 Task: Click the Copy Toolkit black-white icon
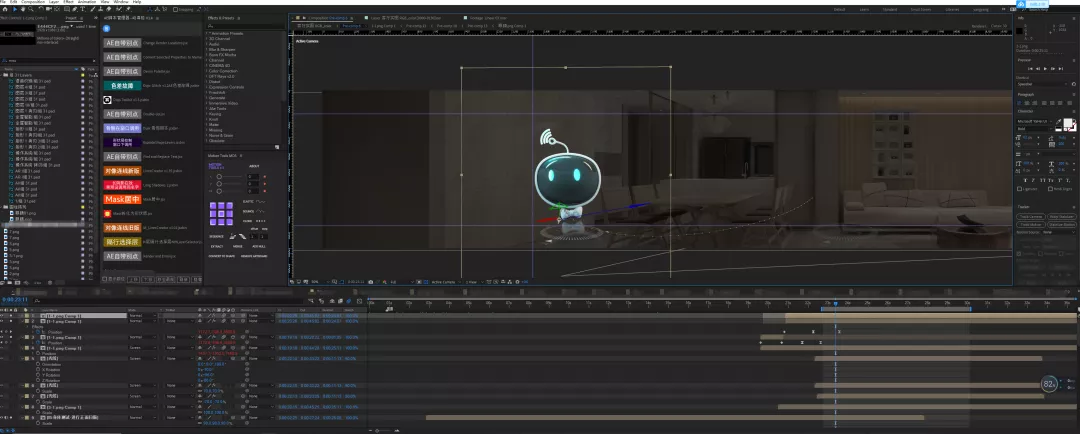[x=107, y=100]
